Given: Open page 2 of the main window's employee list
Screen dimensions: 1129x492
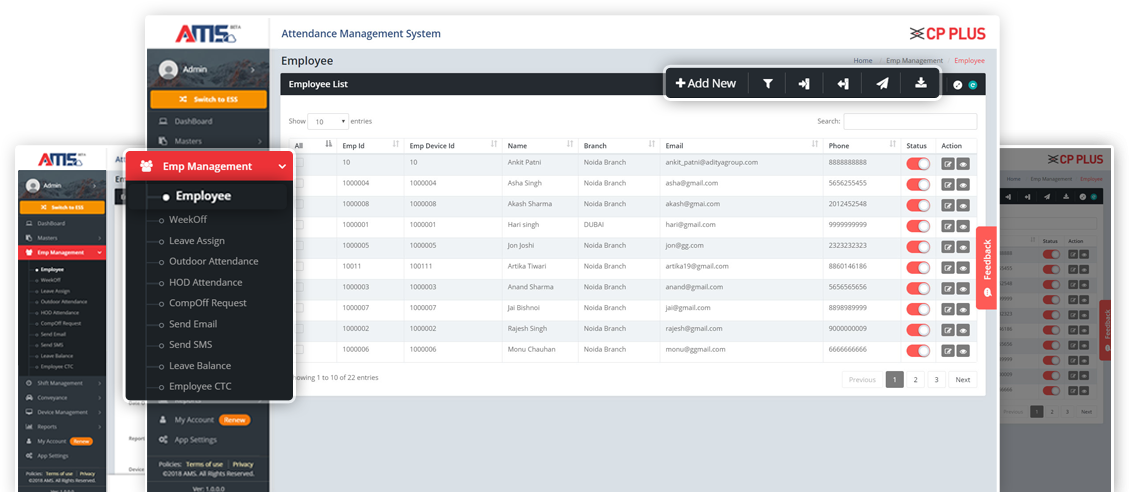Looking at the screenshot, I should [x=915, y=380].
